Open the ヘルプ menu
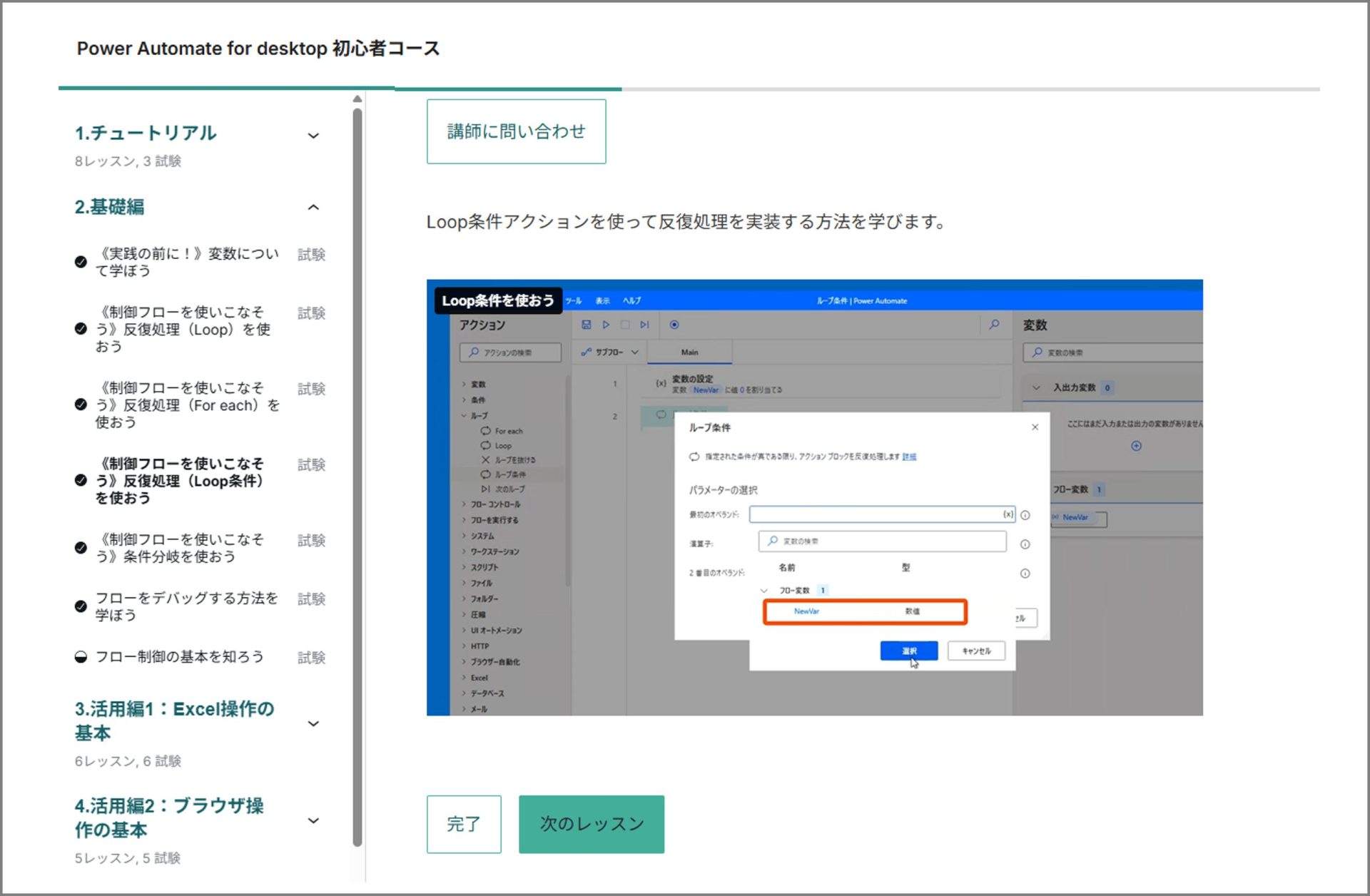The width and height of the screenshot is (1370, 896). pyautogui.click(x=631, y=300)
